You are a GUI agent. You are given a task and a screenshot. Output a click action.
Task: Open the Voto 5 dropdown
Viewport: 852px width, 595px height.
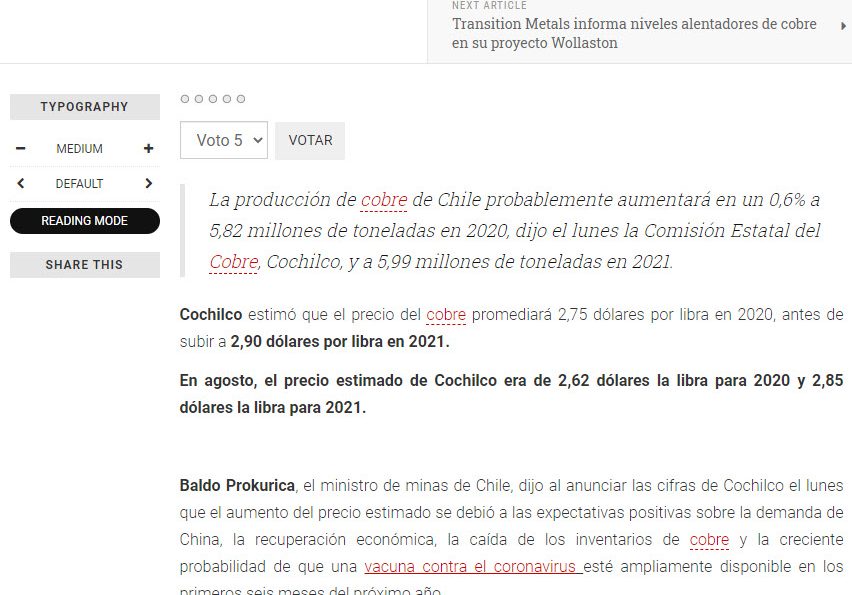pos(224,140)
